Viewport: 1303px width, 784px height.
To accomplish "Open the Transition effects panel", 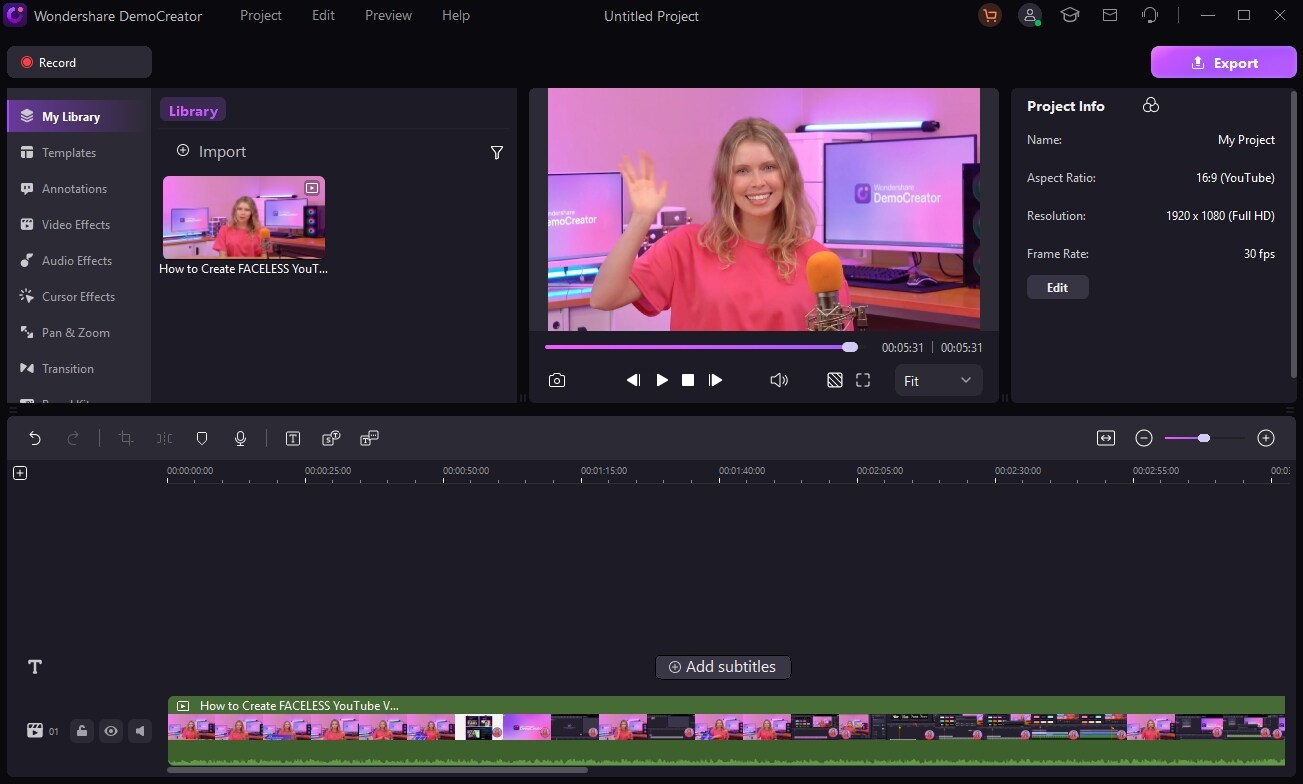I will point(67,368).
